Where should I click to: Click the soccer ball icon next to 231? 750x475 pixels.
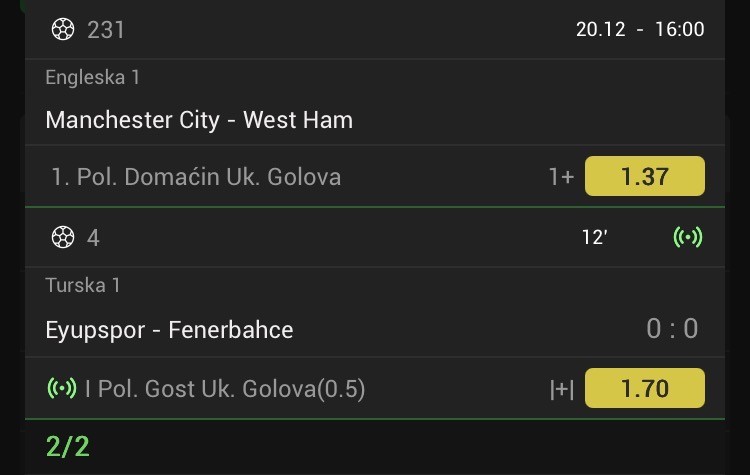[x=62, y=30]
